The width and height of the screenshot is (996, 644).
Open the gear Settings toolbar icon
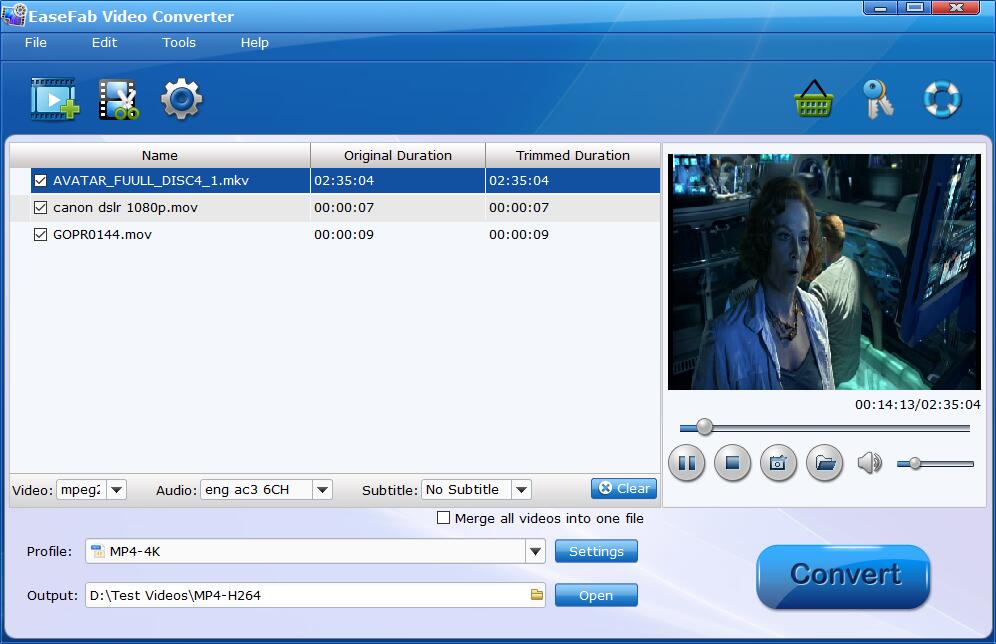(182, 98)
